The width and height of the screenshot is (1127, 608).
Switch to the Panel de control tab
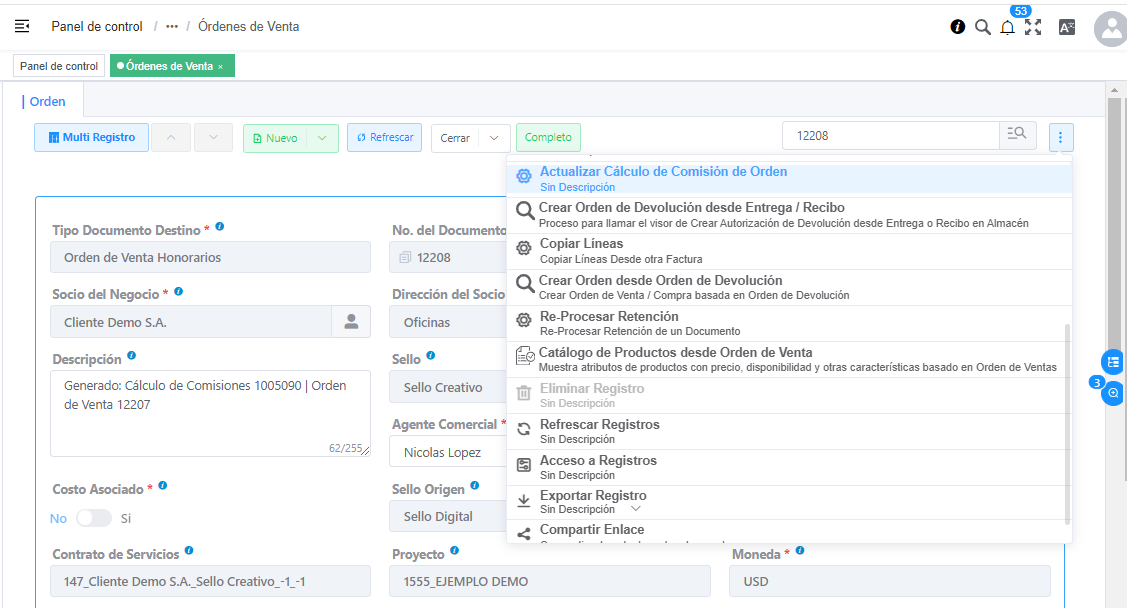(59, 66)
